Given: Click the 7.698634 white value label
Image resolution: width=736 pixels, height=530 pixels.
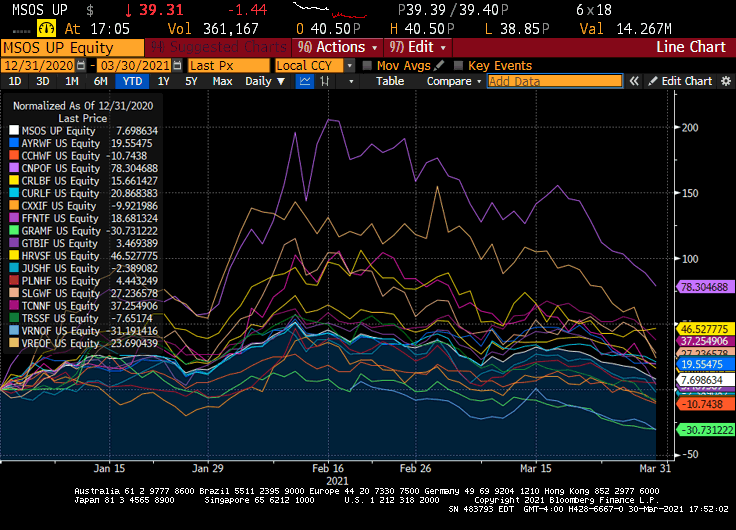Looking at the screenshot, I should click(705, 379).
